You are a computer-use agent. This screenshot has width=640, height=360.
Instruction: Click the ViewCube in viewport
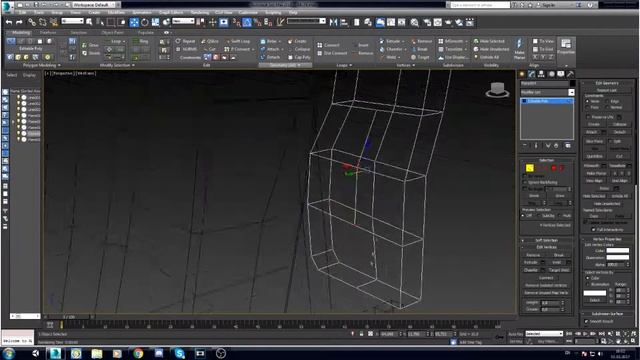click(x=497, y=90)
